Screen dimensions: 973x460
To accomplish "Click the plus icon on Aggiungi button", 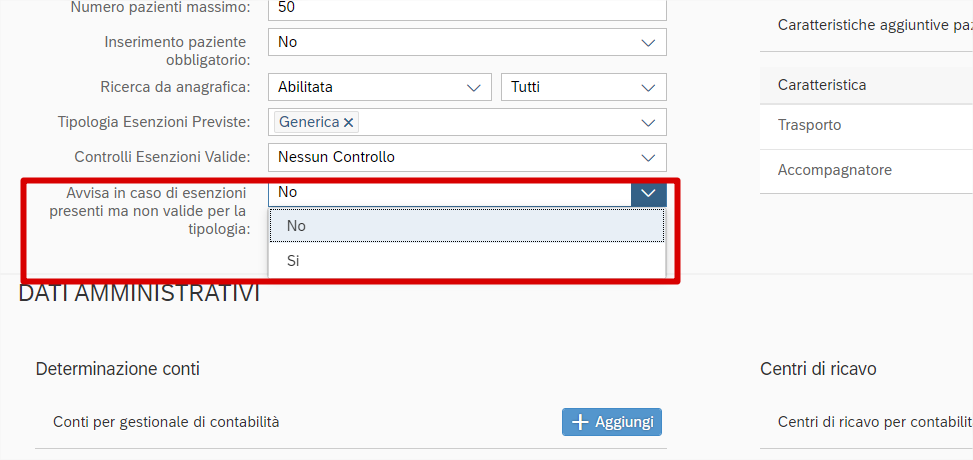I will coord(579,422).
